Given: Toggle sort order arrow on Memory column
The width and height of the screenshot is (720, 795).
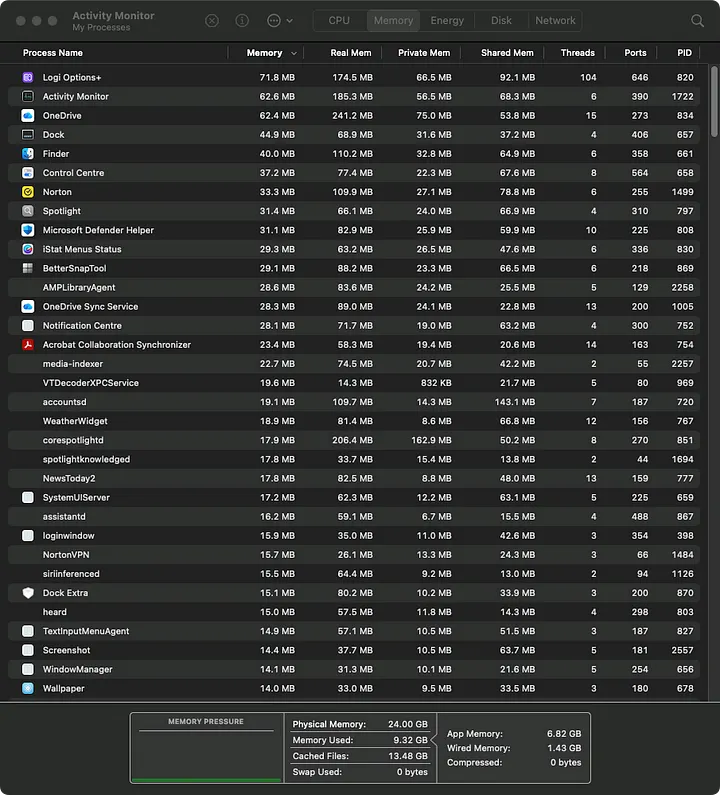Looking at the screenshot, I should (x=294, y=53).
